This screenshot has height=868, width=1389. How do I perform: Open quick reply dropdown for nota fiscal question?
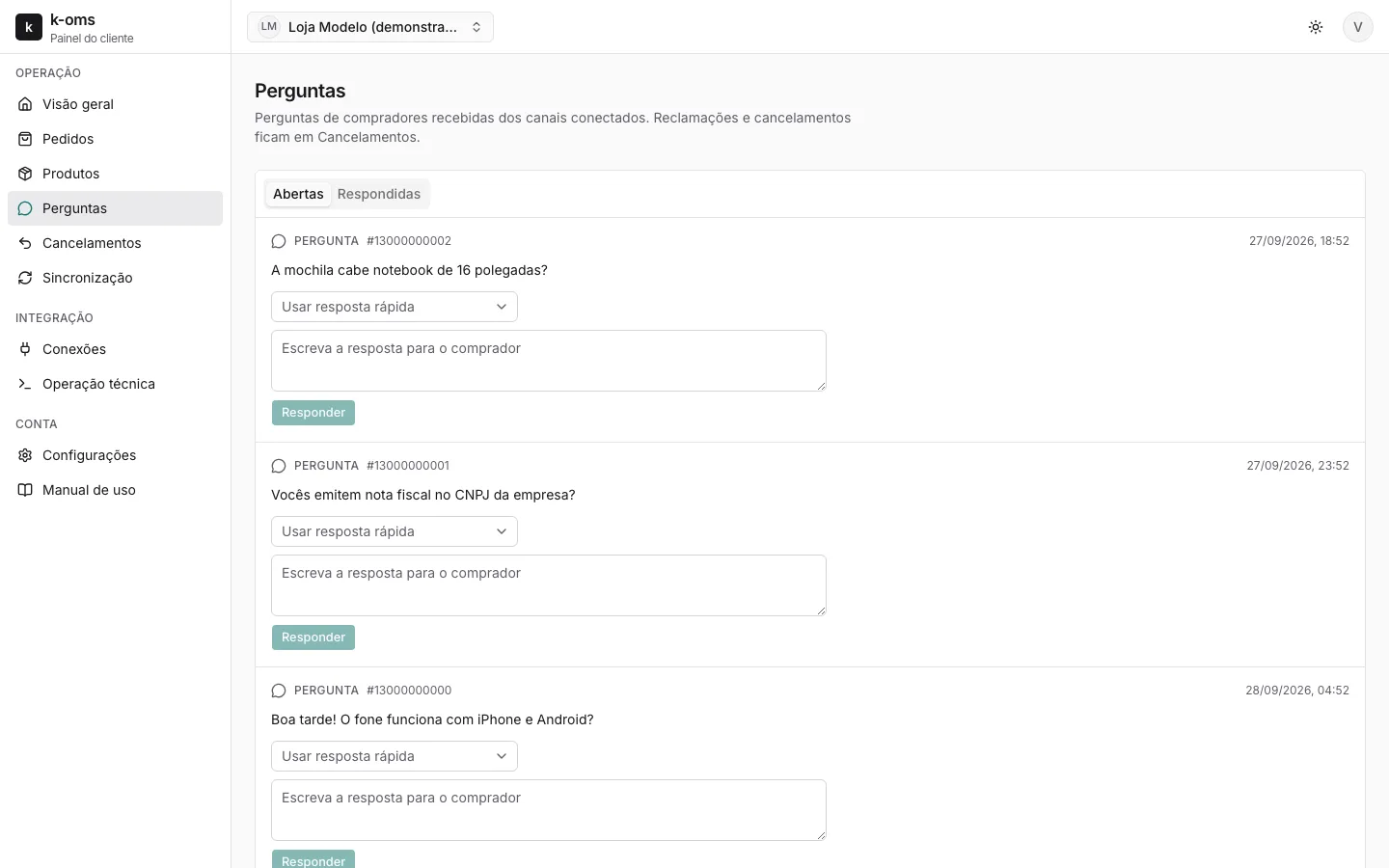tap(395, 531)
